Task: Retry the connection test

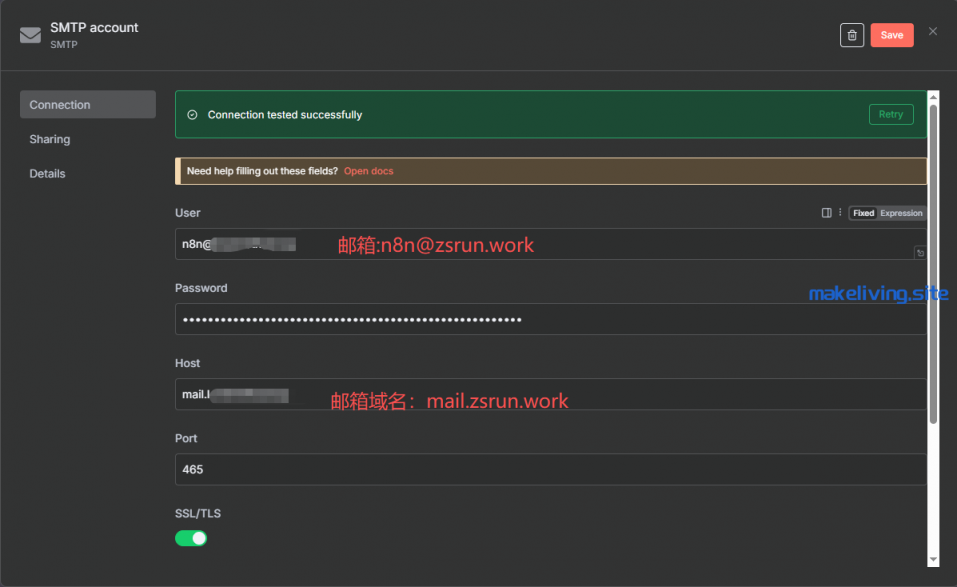Action: coord(890,114)
